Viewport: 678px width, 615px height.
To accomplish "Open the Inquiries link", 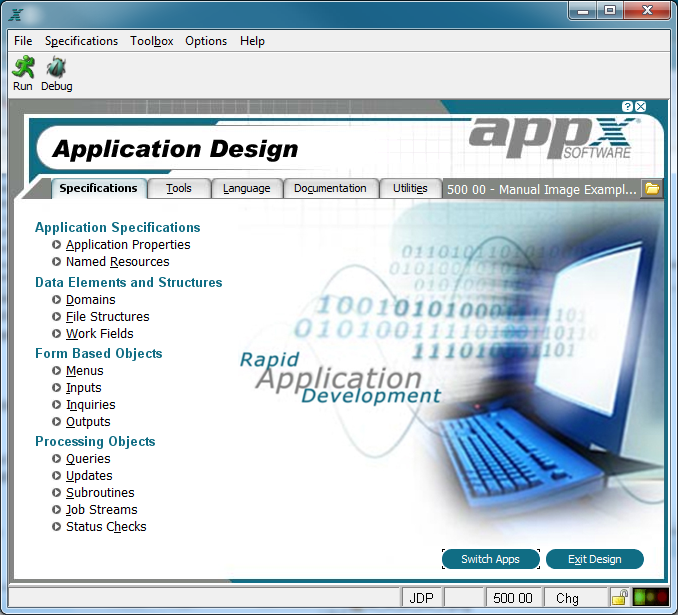I will coord(91,404).
